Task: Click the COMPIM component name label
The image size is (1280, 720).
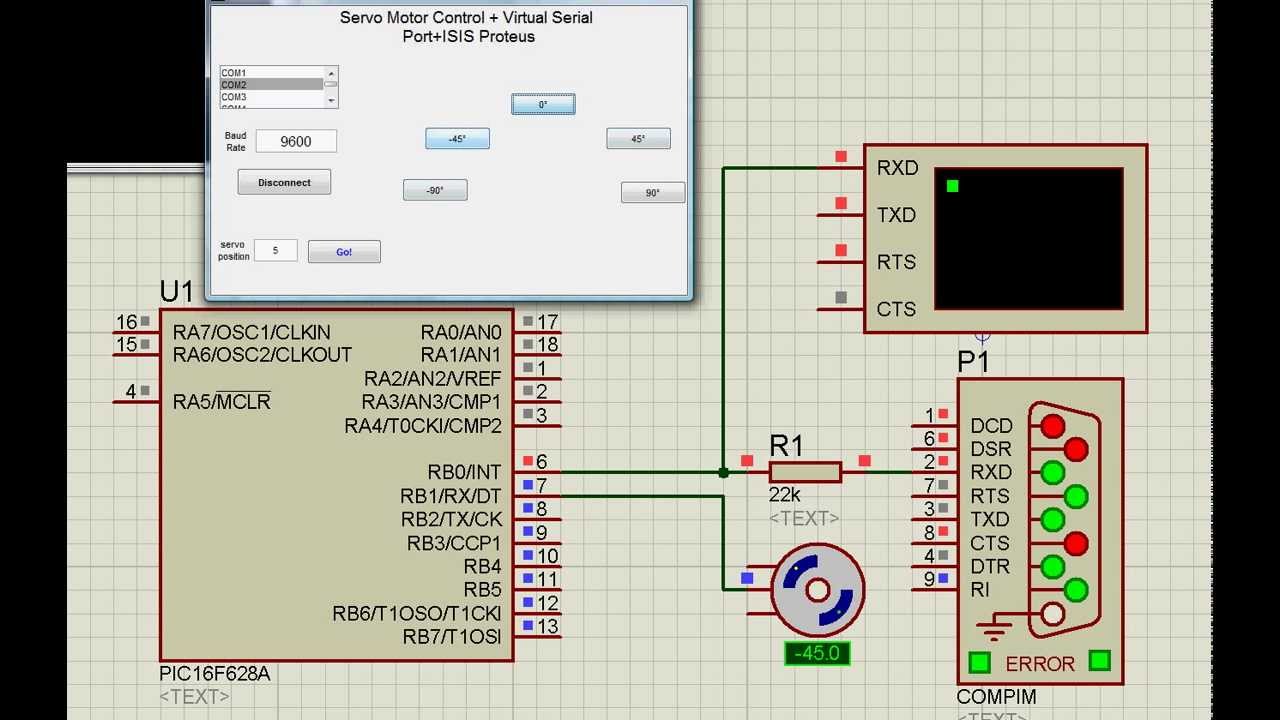Action: coord(996,697)
